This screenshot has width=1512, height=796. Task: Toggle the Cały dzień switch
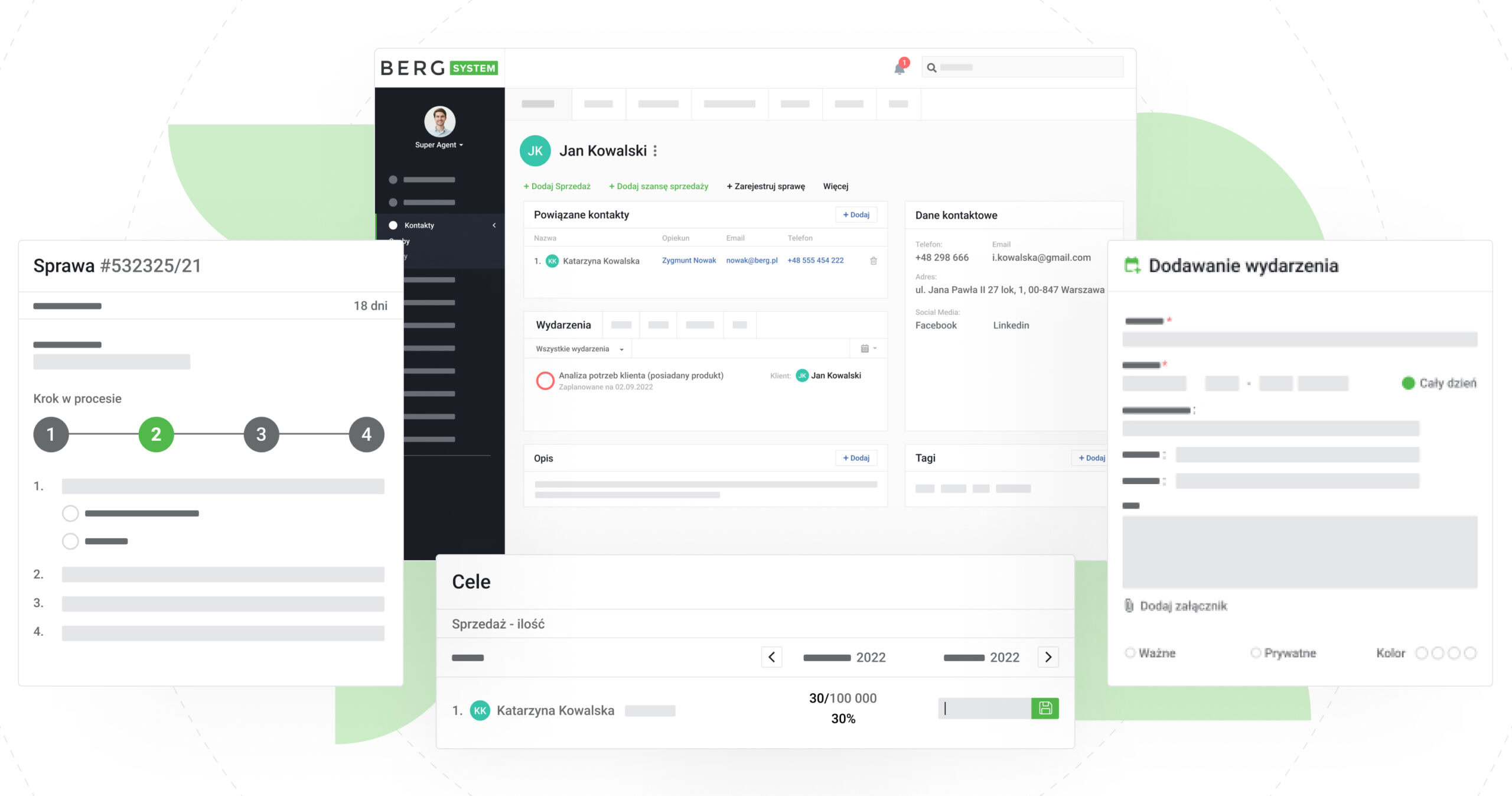point(1408,383)
